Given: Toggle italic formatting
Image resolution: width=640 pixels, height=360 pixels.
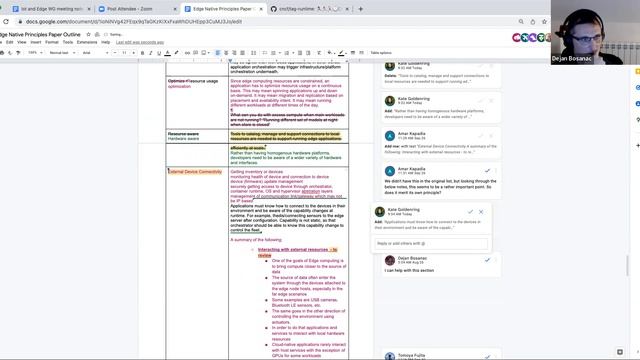Looking at the screenshot, I should (151, 53).
